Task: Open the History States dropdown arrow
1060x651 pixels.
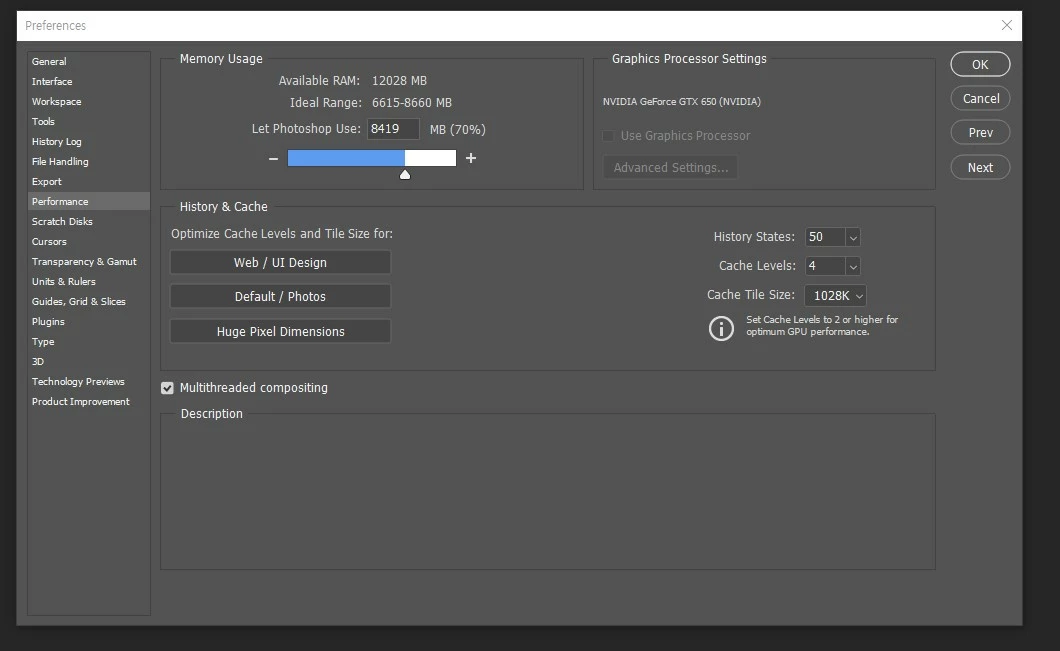Action: tap(852, 237)
